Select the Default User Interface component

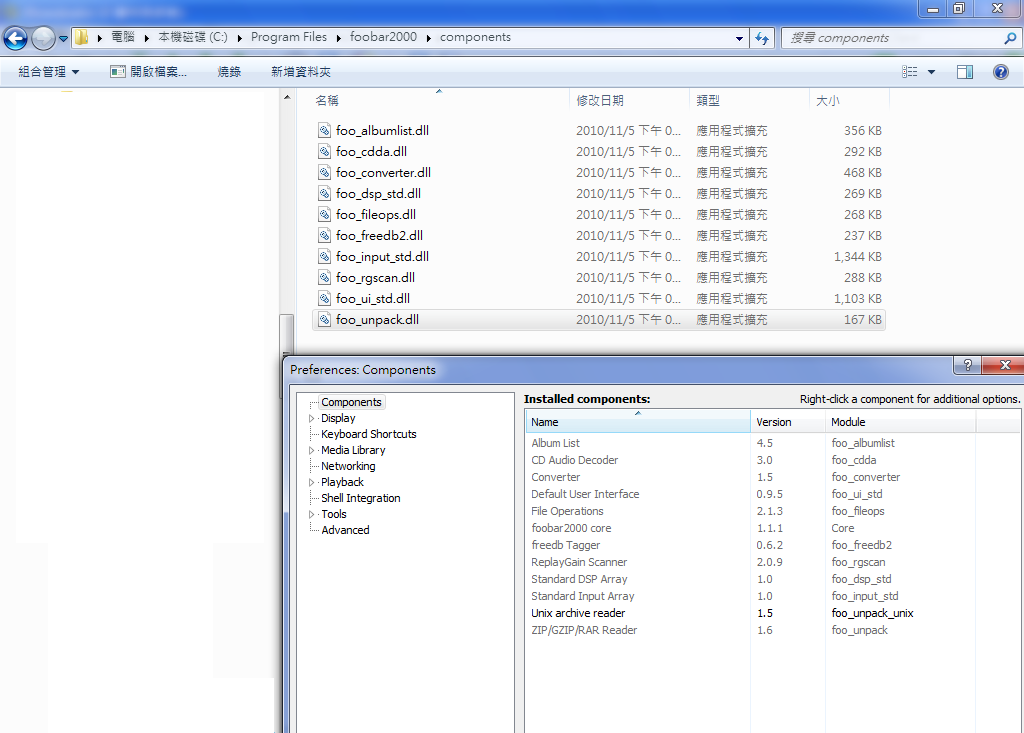[751, 495]
